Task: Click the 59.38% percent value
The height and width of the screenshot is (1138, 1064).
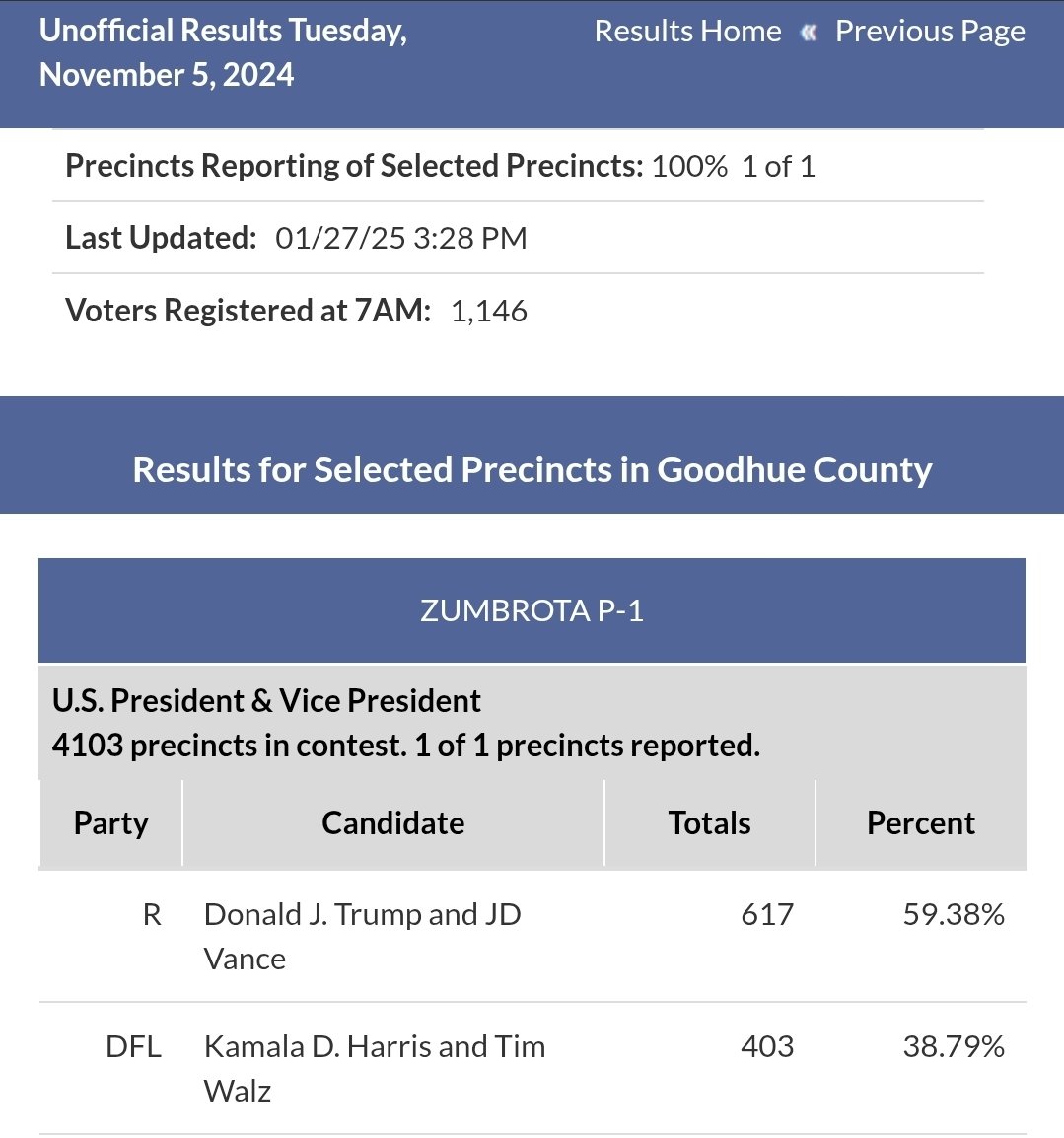Action: [x=954, y=914]
